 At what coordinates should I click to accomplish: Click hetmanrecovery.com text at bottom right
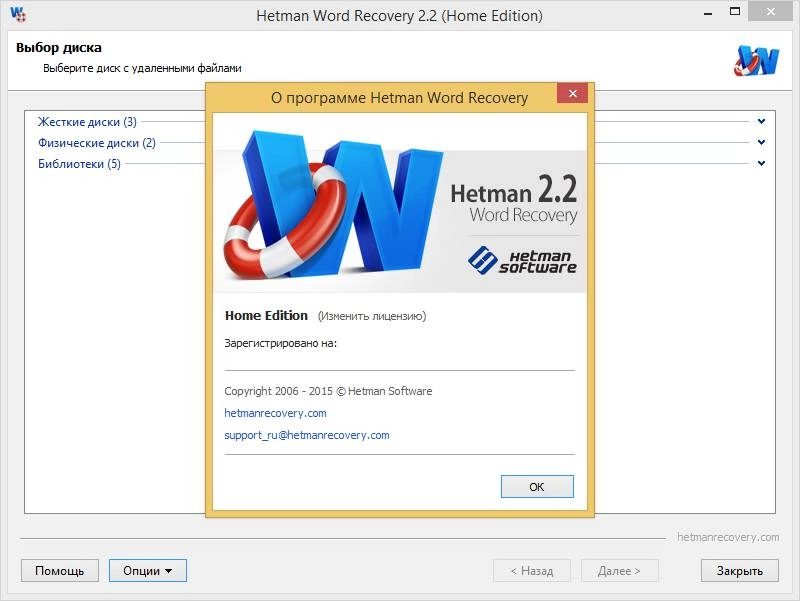pos(728,537)
